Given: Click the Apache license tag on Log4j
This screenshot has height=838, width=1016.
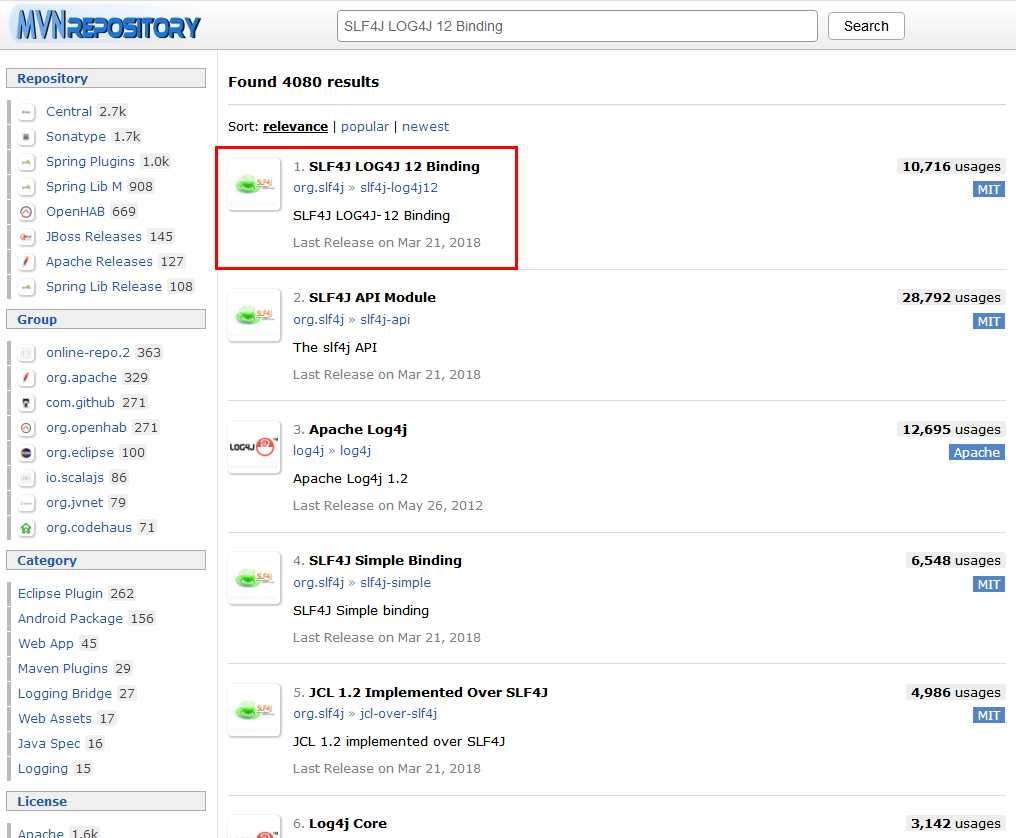Looking at the screenshot, I should [976, 452].
